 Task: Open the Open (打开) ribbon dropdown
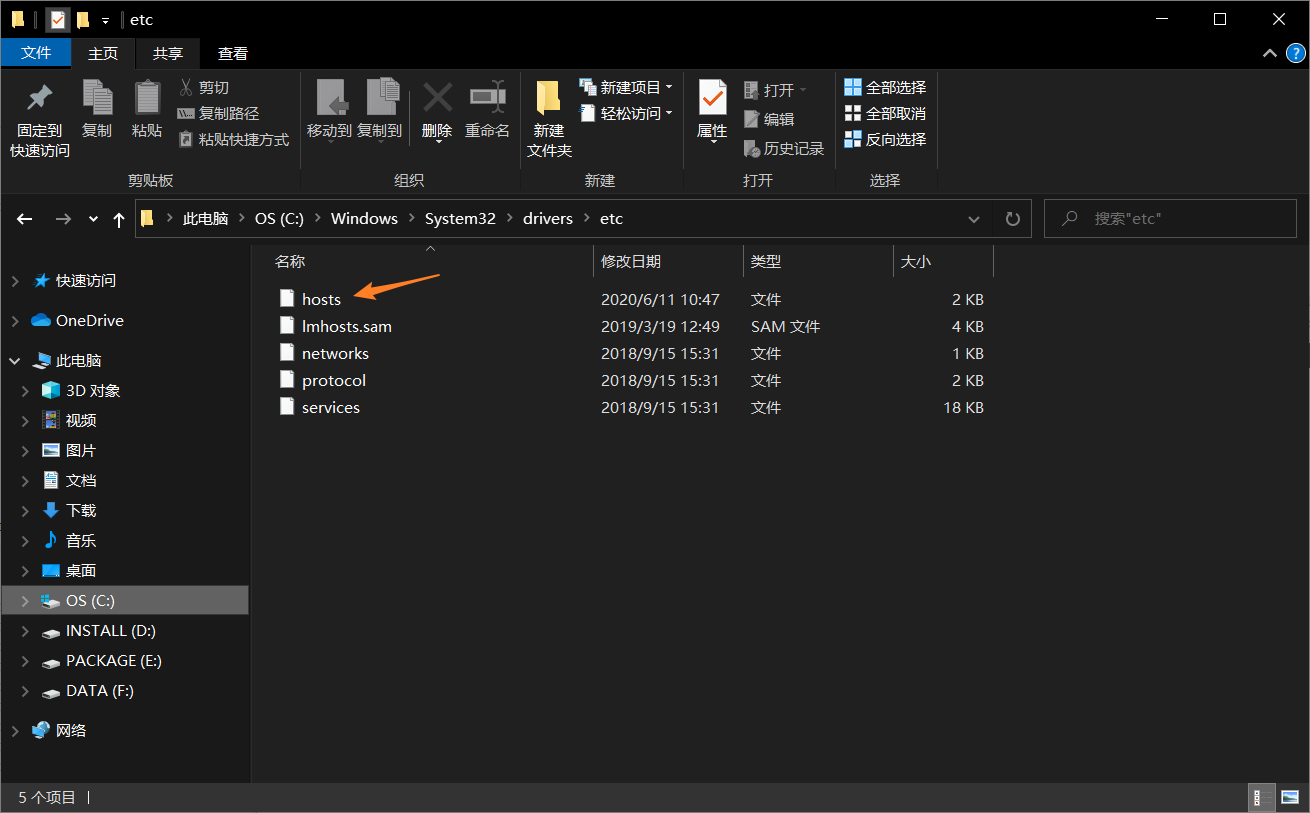pyautogui.click(x=775, y=90)
